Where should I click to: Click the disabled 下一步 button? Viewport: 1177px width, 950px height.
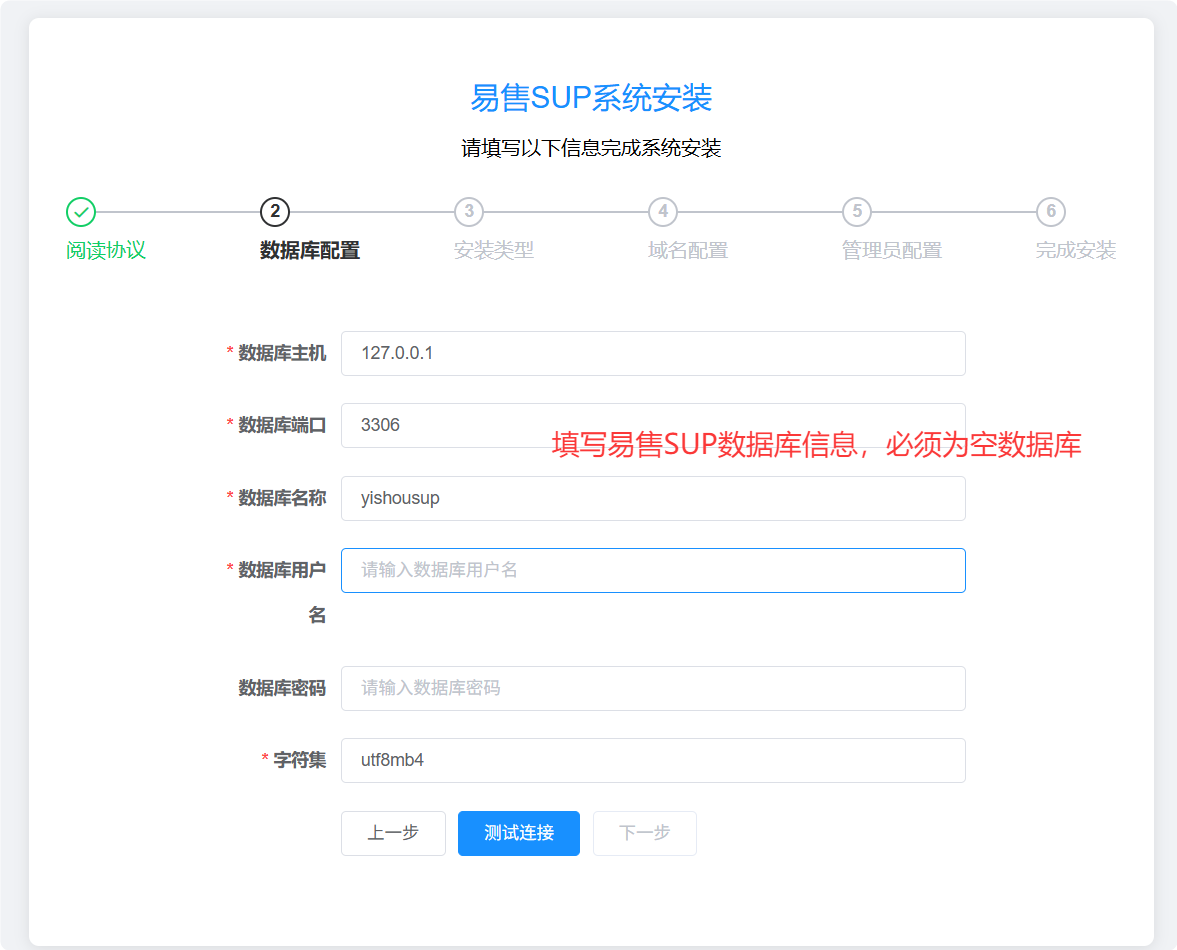click(644, 833)
